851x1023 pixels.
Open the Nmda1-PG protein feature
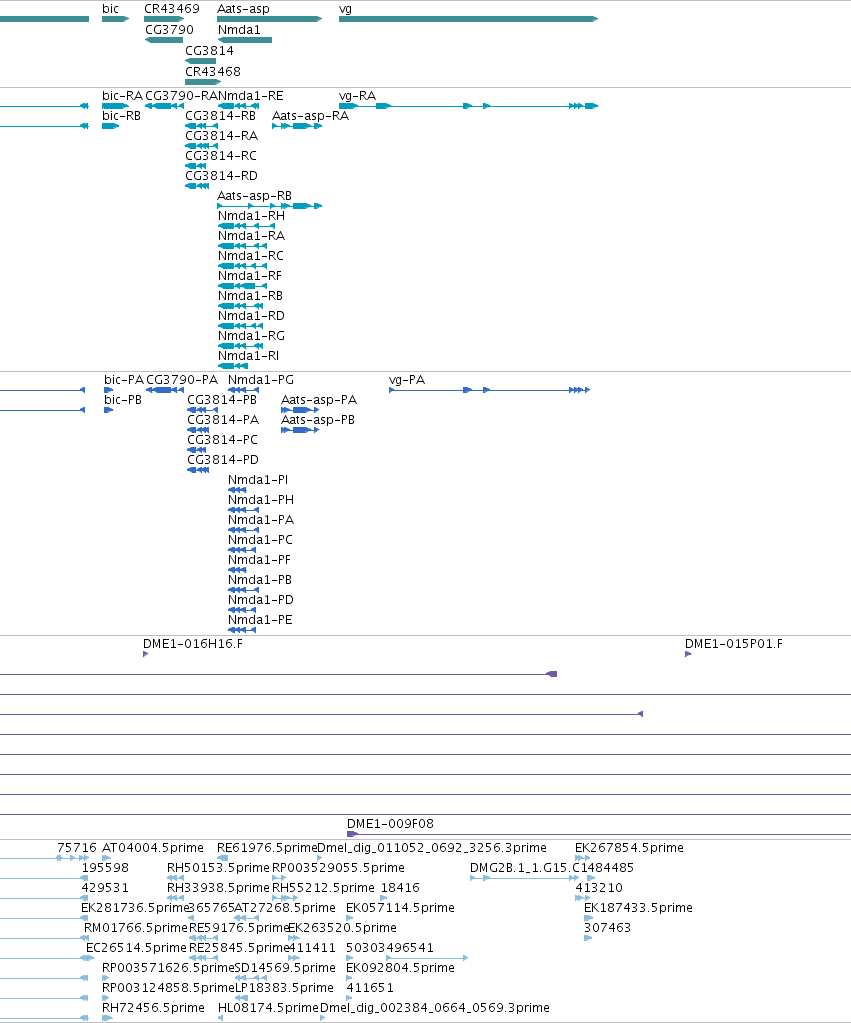243,390
